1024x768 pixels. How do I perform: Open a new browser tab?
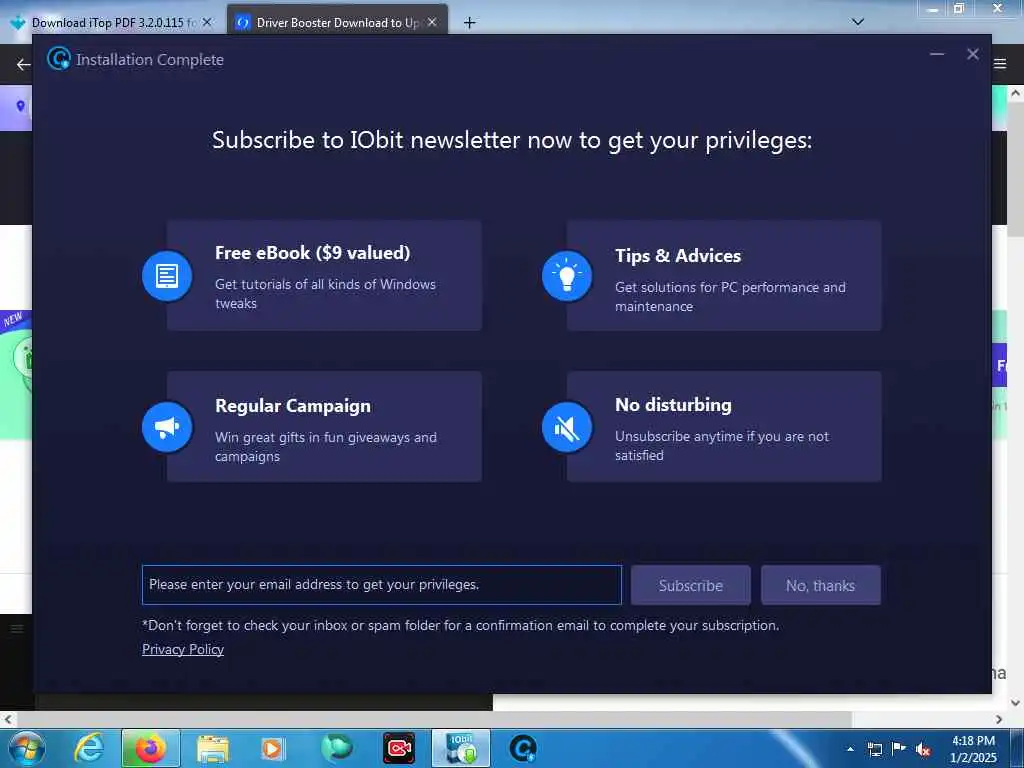pyautogui.click(x=469, y=23)
